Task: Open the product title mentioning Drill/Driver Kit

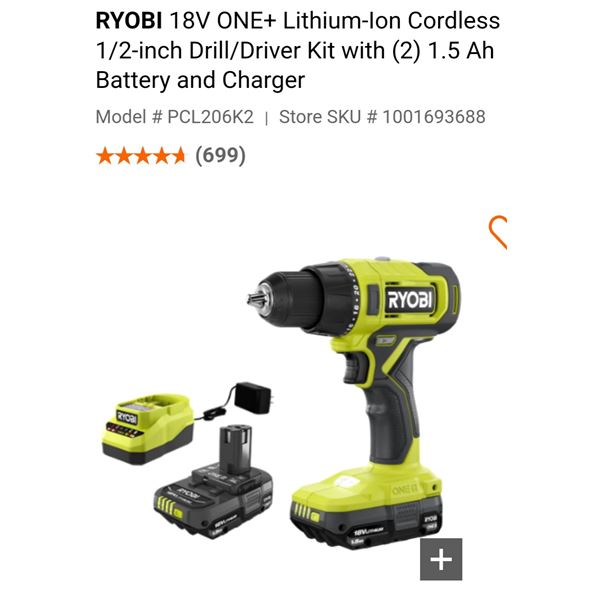Action: coord(298,51)
